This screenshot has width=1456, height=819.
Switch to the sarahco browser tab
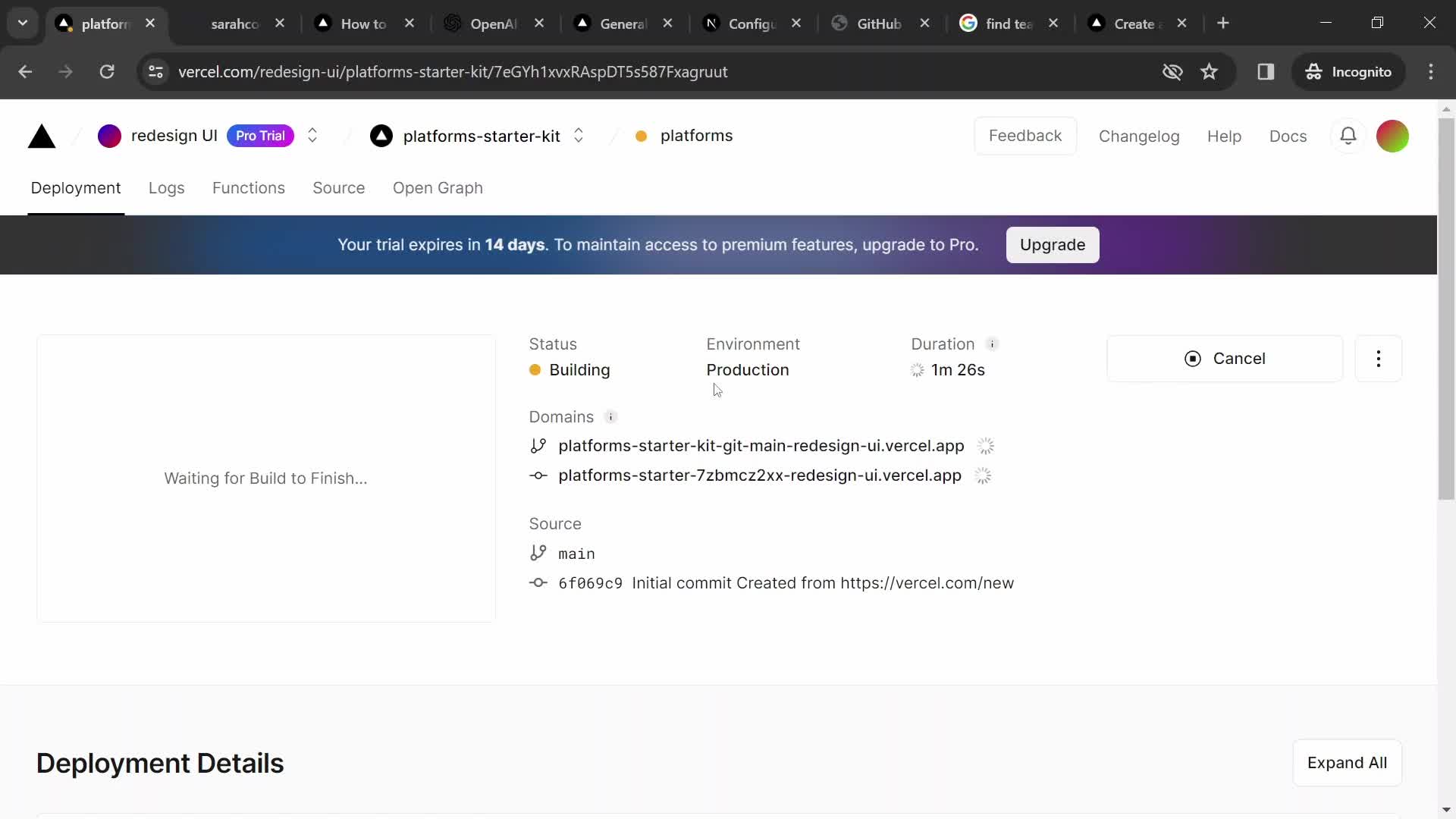[235, 24]
